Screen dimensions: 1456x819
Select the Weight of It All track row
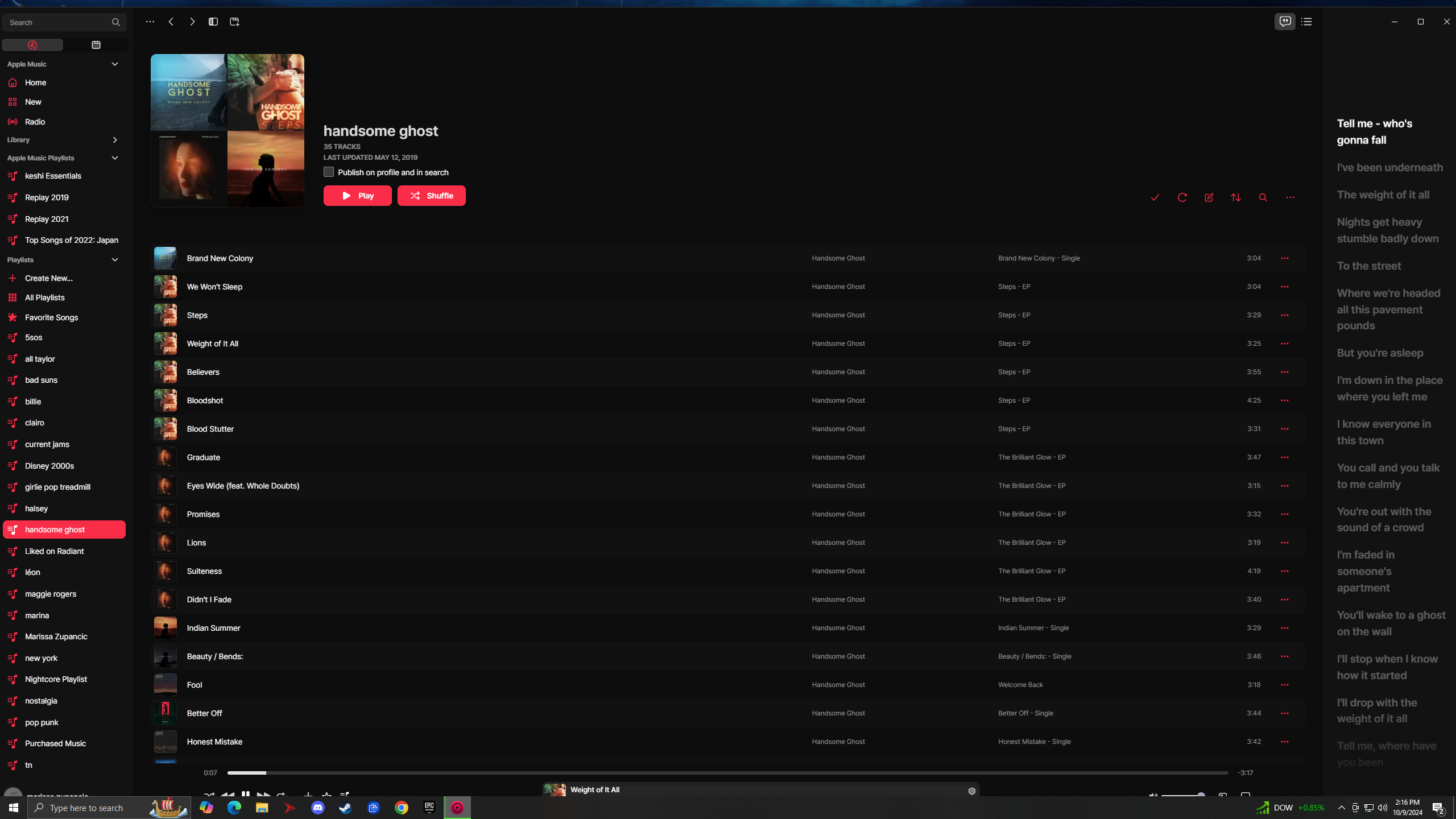point(727,343)
